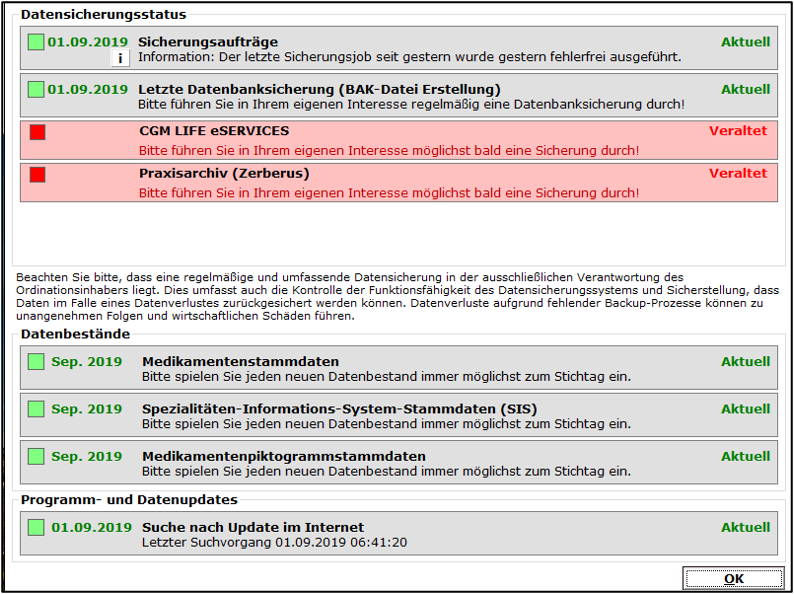The width and height of the screenshot is (794, 594).
Task: Click regelmäßig Datenbanksicherung hint under Letzte Datenbanksicherung
Action: 412,105
